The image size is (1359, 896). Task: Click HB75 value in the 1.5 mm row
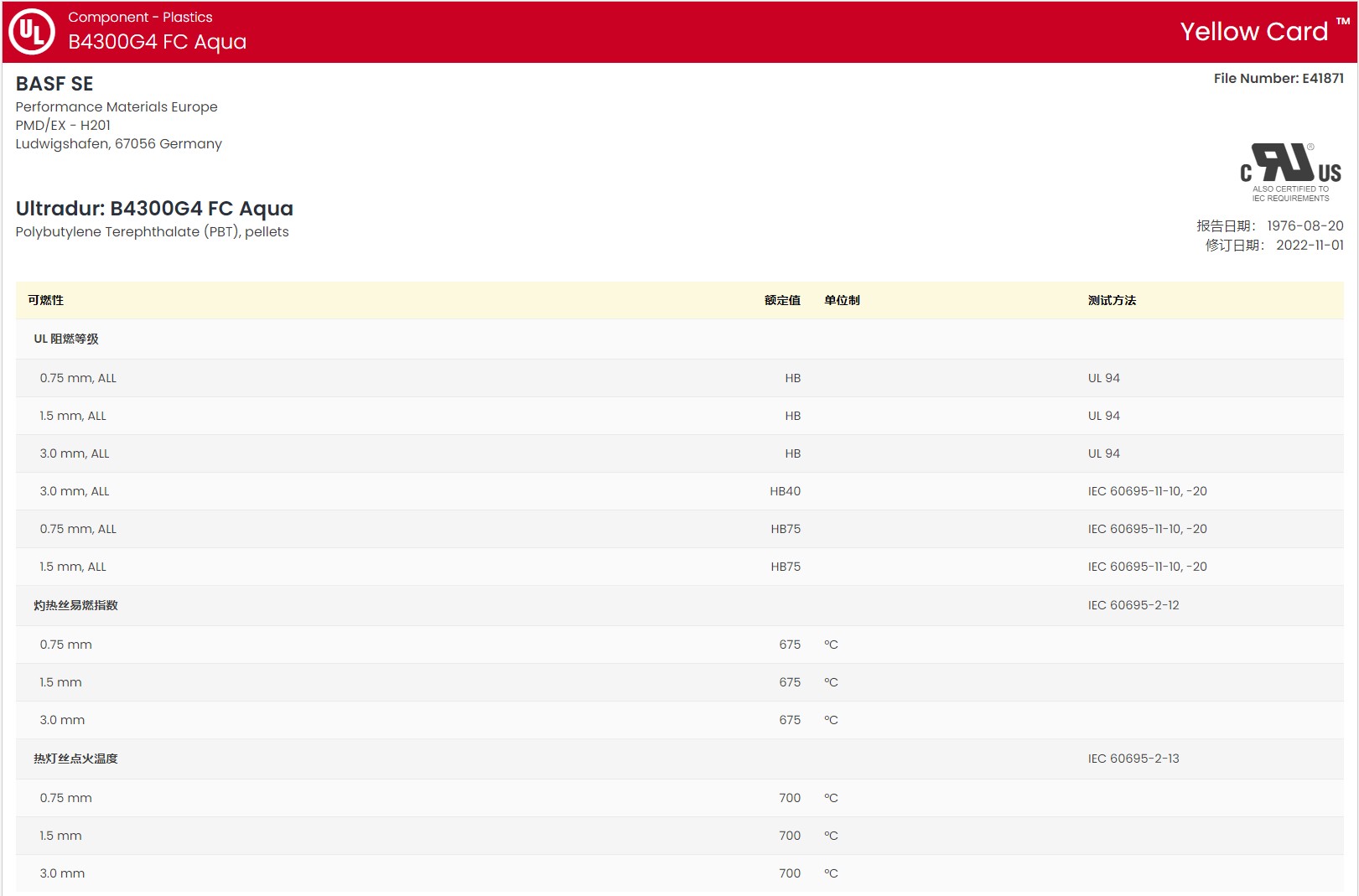click(x=786, y=567)
